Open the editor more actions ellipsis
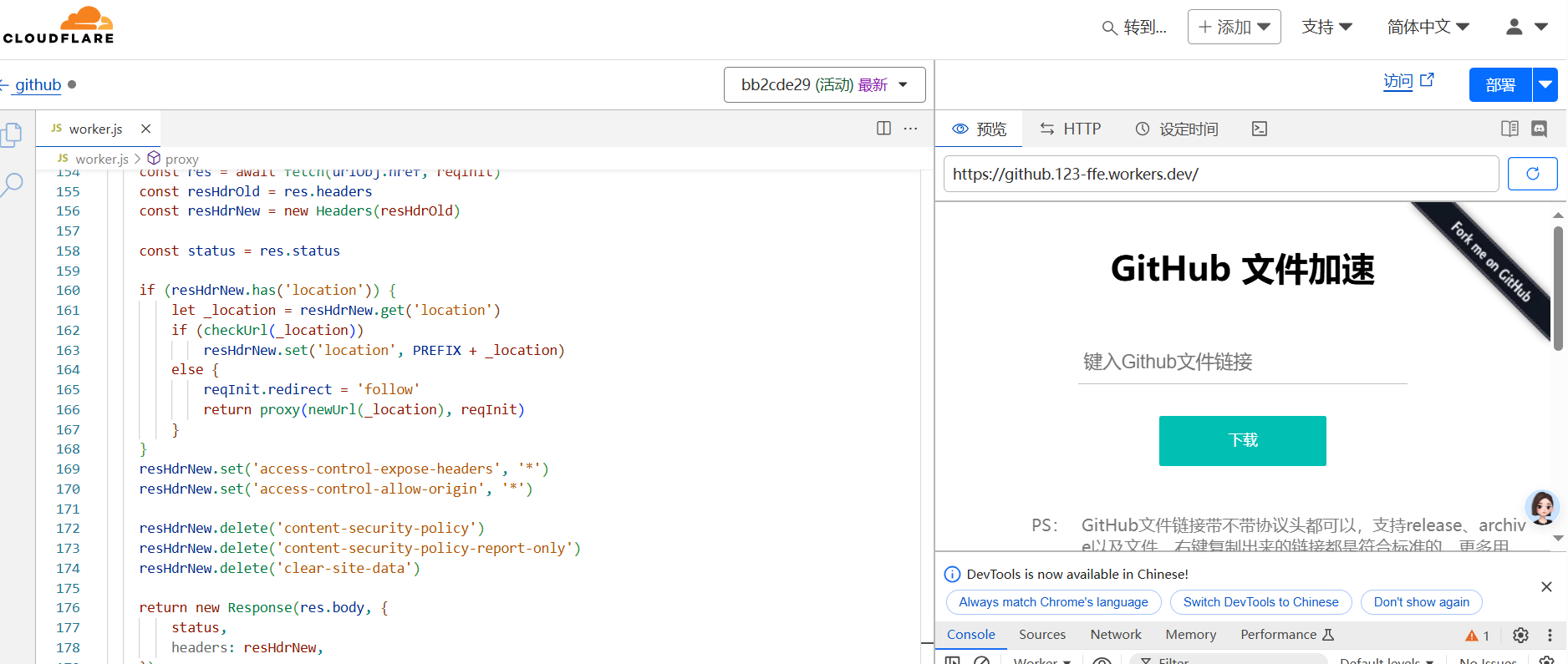Viewport: 1568px width, 664px height. pyautogui.click(x=910, y=128)
